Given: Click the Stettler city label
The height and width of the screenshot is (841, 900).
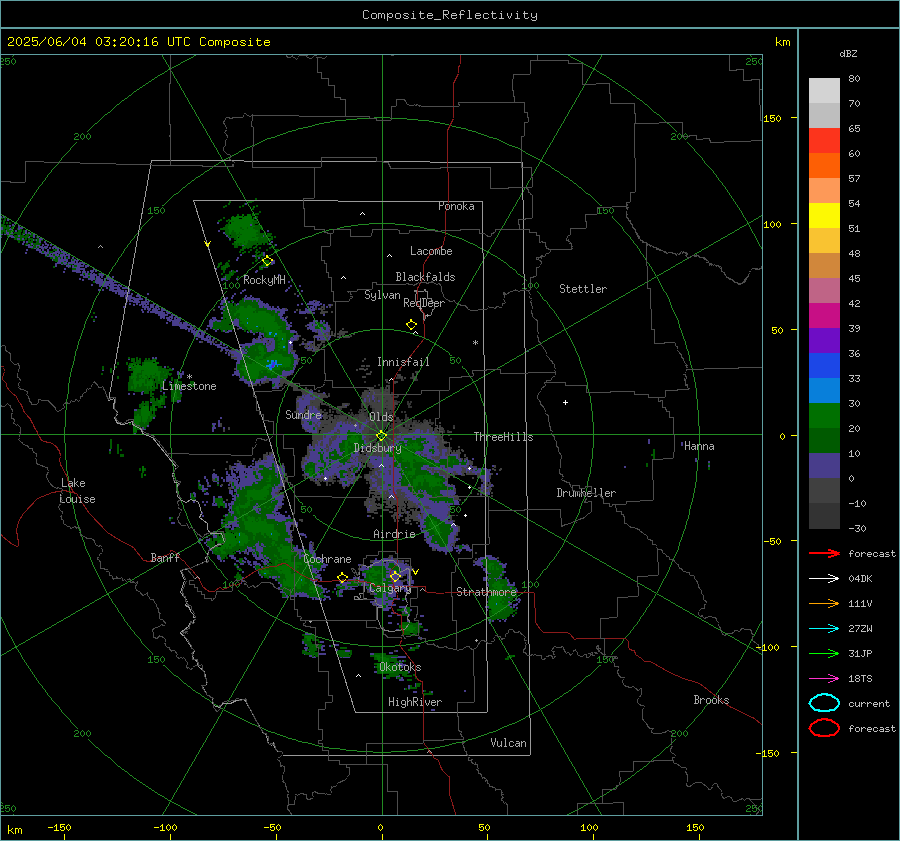Looking at the screenshot, I should pyautogui.click(x=583, y=289).
